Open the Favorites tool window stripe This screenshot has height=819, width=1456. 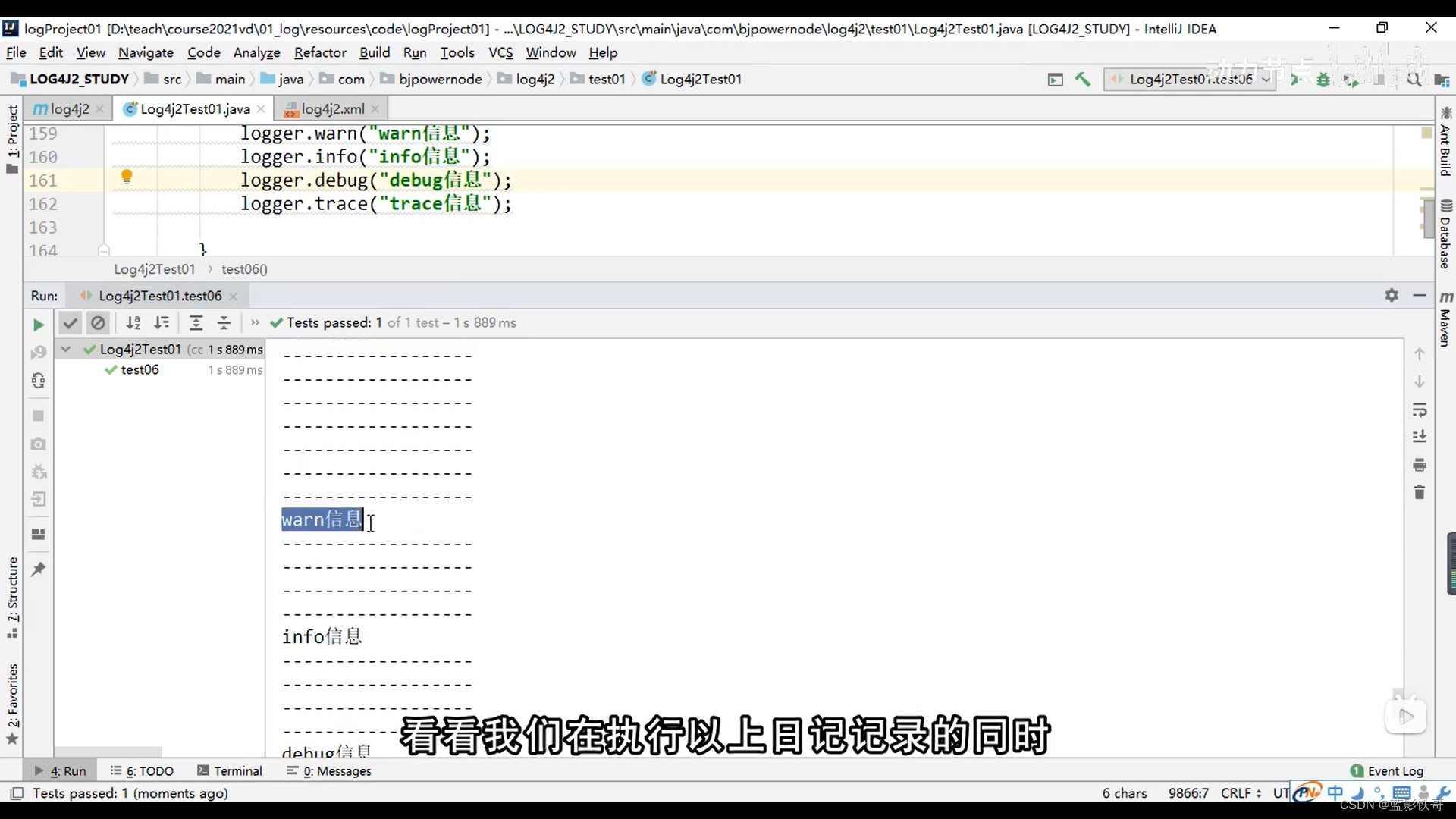[x=12, y=704]
